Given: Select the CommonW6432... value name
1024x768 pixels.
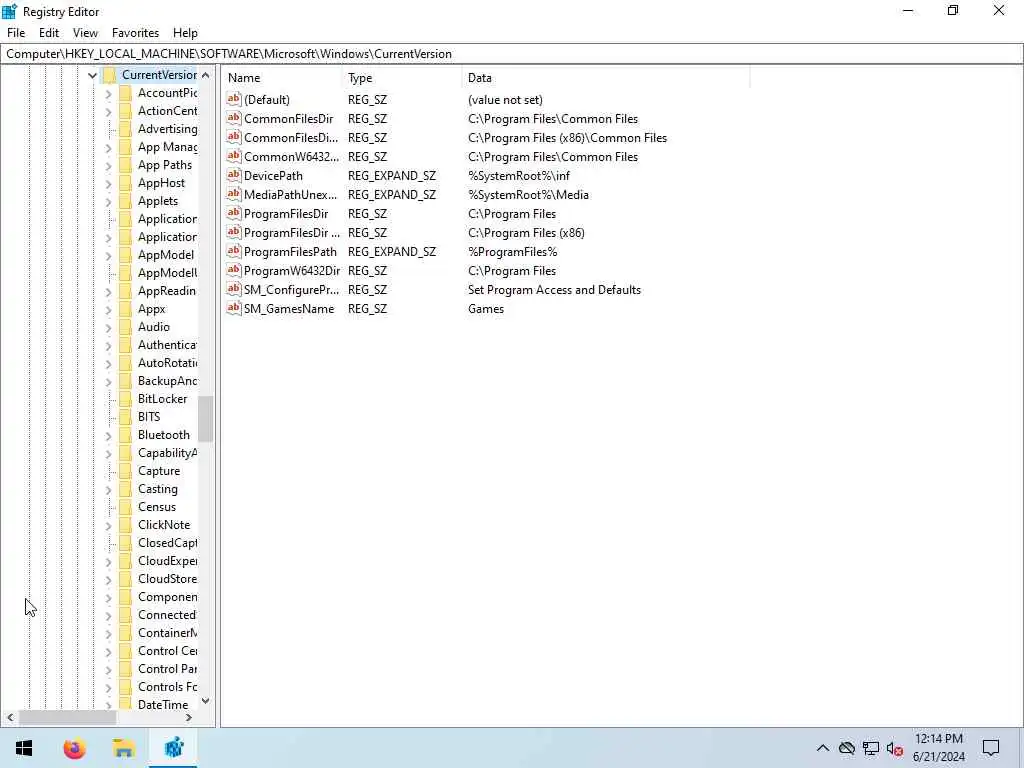Looking at the screenshot, I should click(x=291, y=157).
